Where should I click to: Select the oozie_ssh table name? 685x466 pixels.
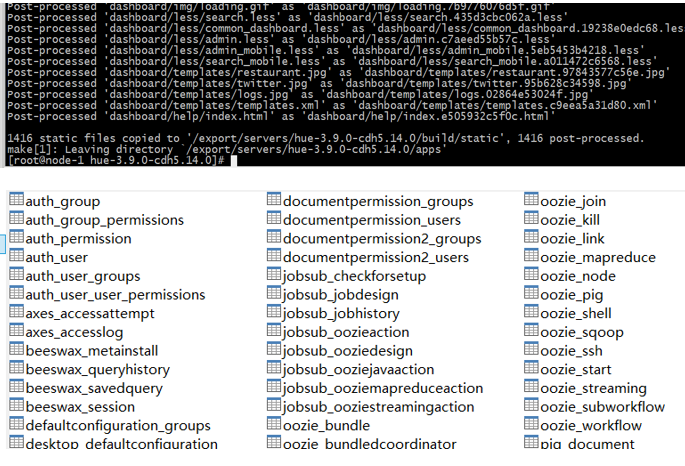(x=571, y=351)
